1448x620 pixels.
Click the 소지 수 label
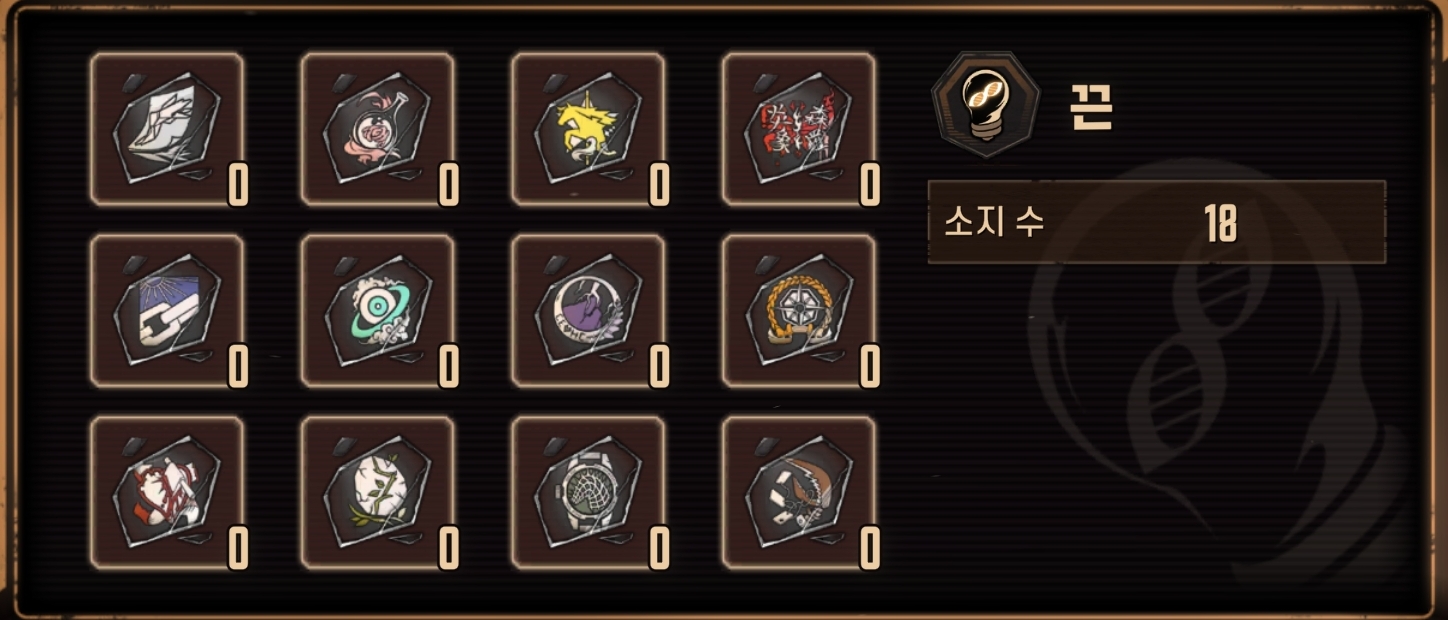click(x=994, y=222)
